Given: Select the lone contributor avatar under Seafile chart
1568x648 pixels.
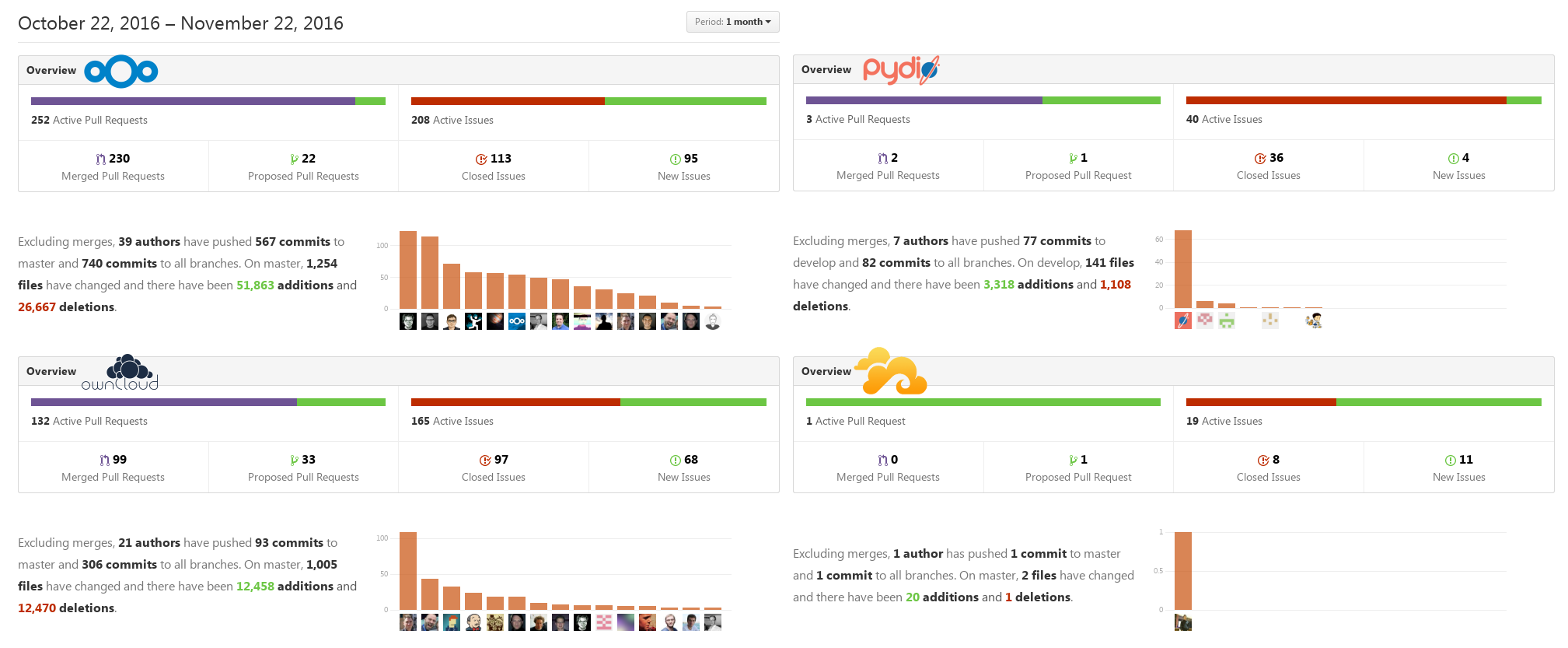Looking at the screenshot, I should point(1183,622).
